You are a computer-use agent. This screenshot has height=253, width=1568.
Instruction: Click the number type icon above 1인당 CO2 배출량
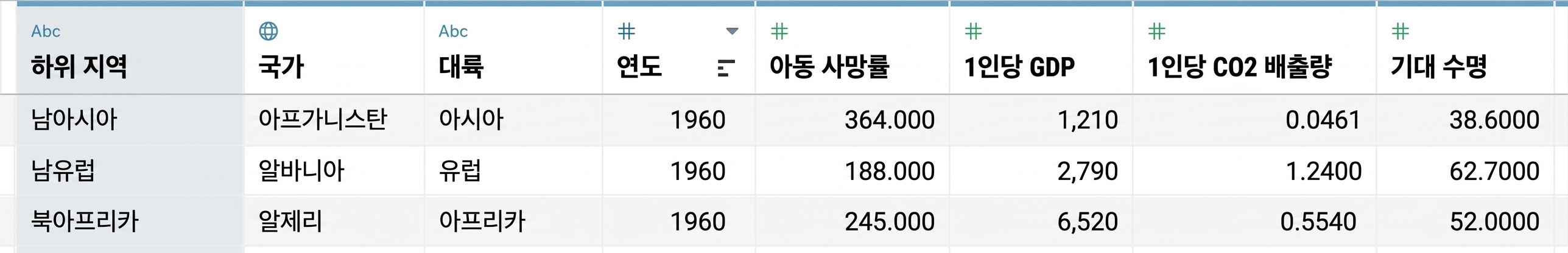click(1156, 31)
